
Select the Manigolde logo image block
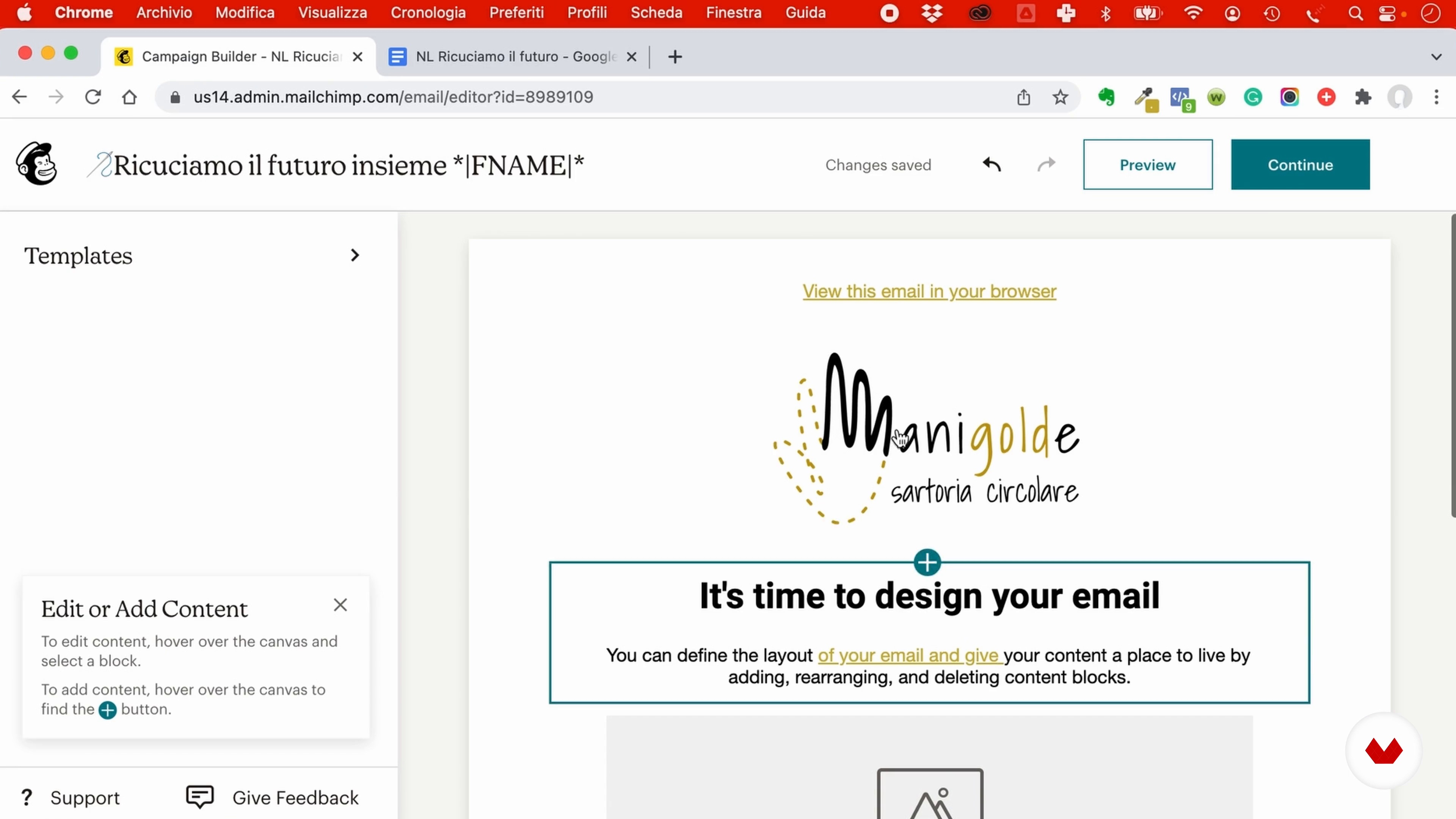[x=926, y=438]
